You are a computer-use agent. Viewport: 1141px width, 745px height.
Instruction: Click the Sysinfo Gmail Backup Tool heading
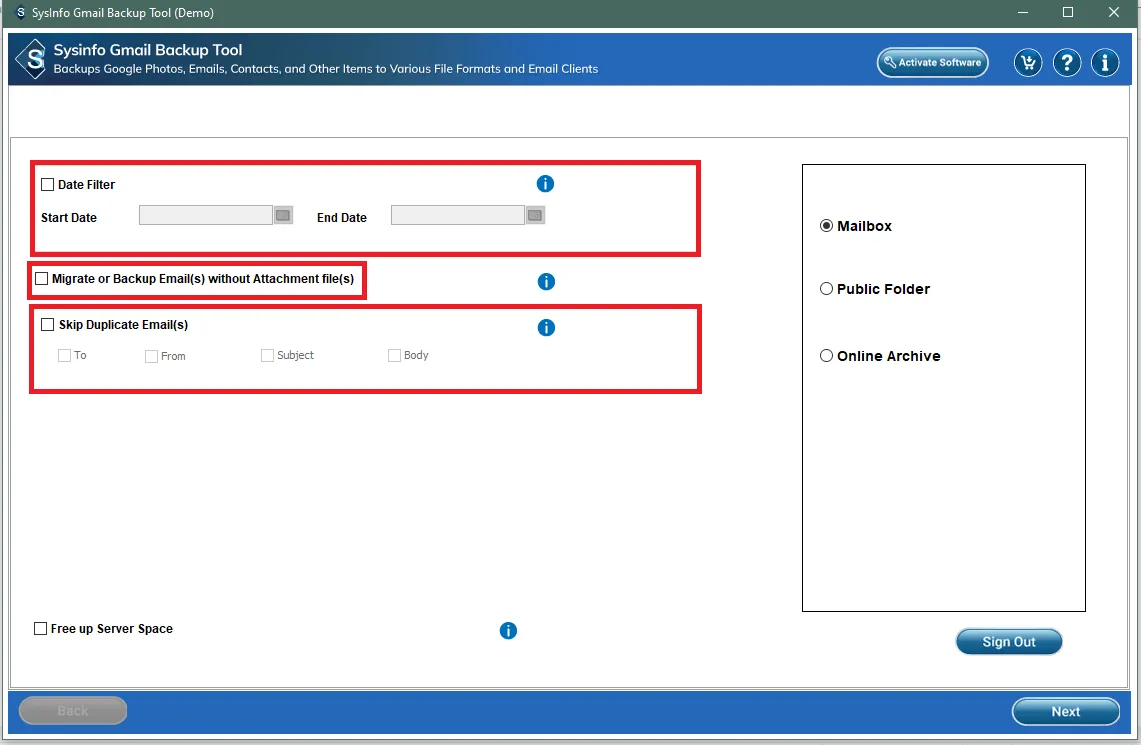(148, 50)
